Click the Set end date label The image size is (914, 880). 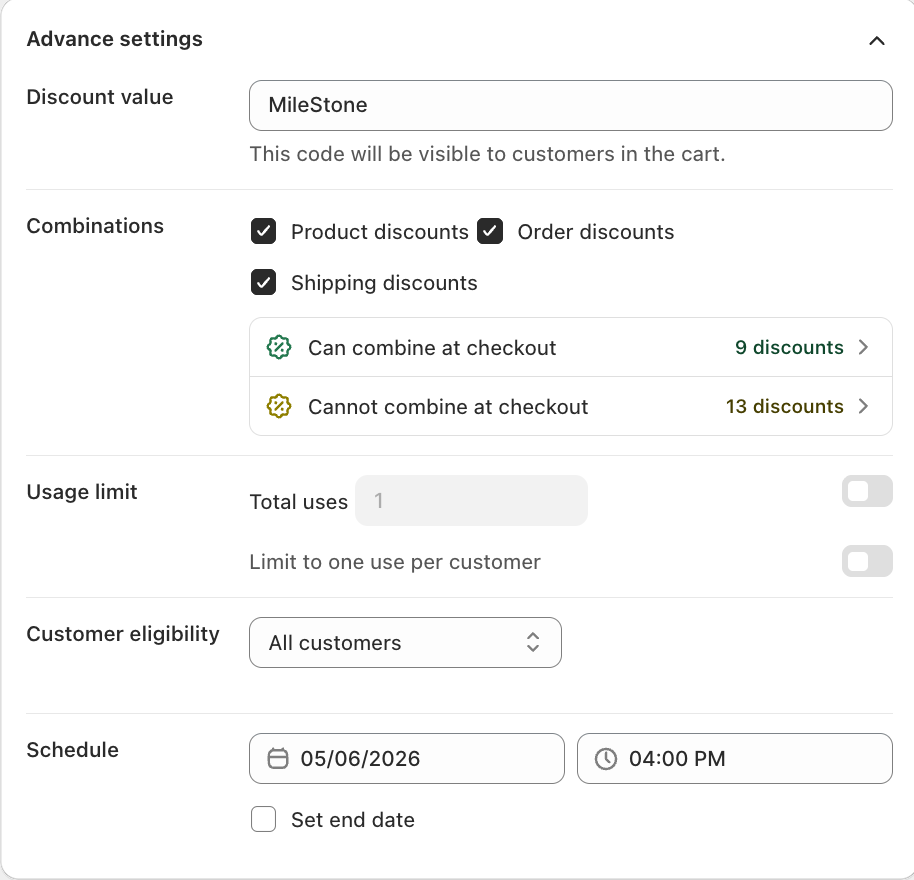tap(353, 820)
